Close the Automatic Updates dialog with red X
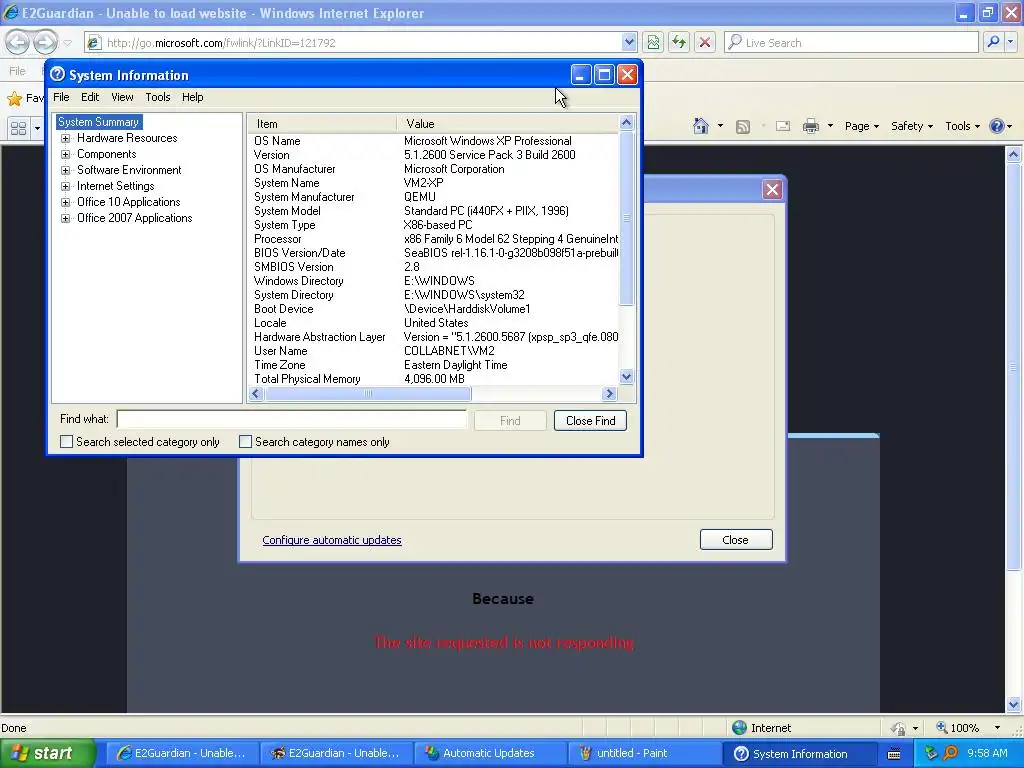Image resolution: width=1024 pixels, height=768 pixels. click(x=772, y=190)
